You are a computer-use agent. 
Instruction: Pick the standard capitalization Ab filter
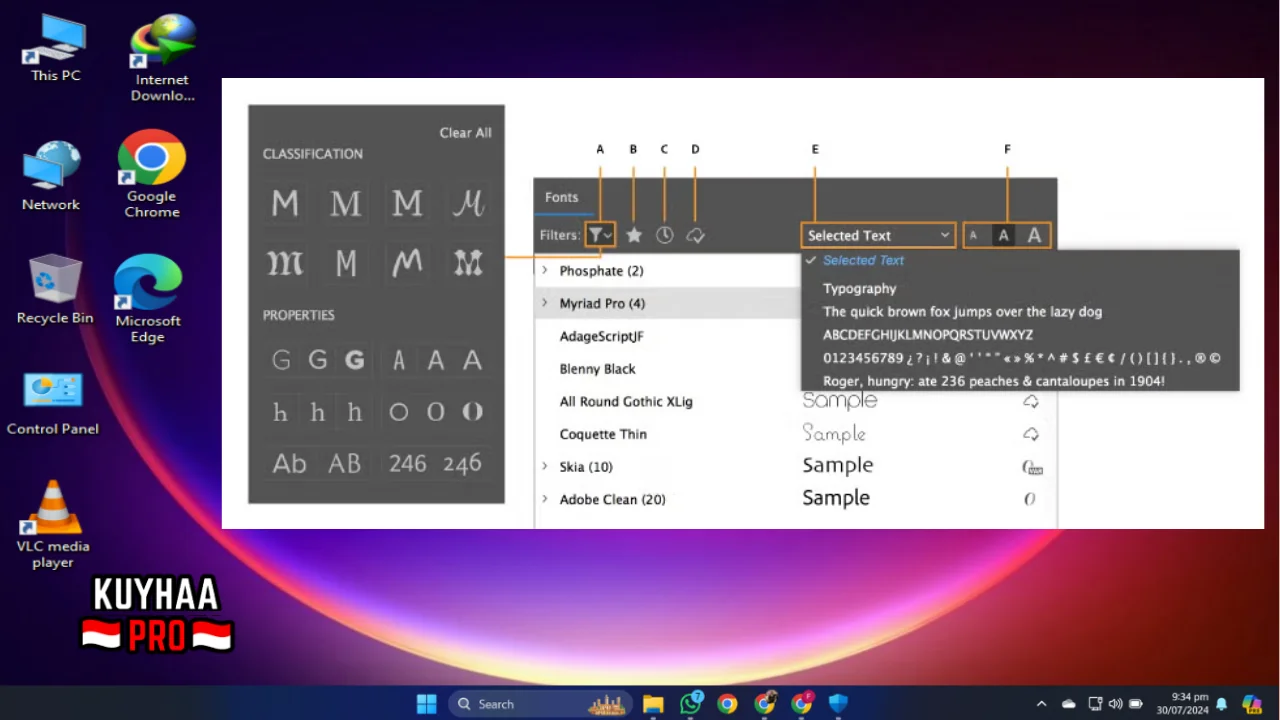[290, 464]
